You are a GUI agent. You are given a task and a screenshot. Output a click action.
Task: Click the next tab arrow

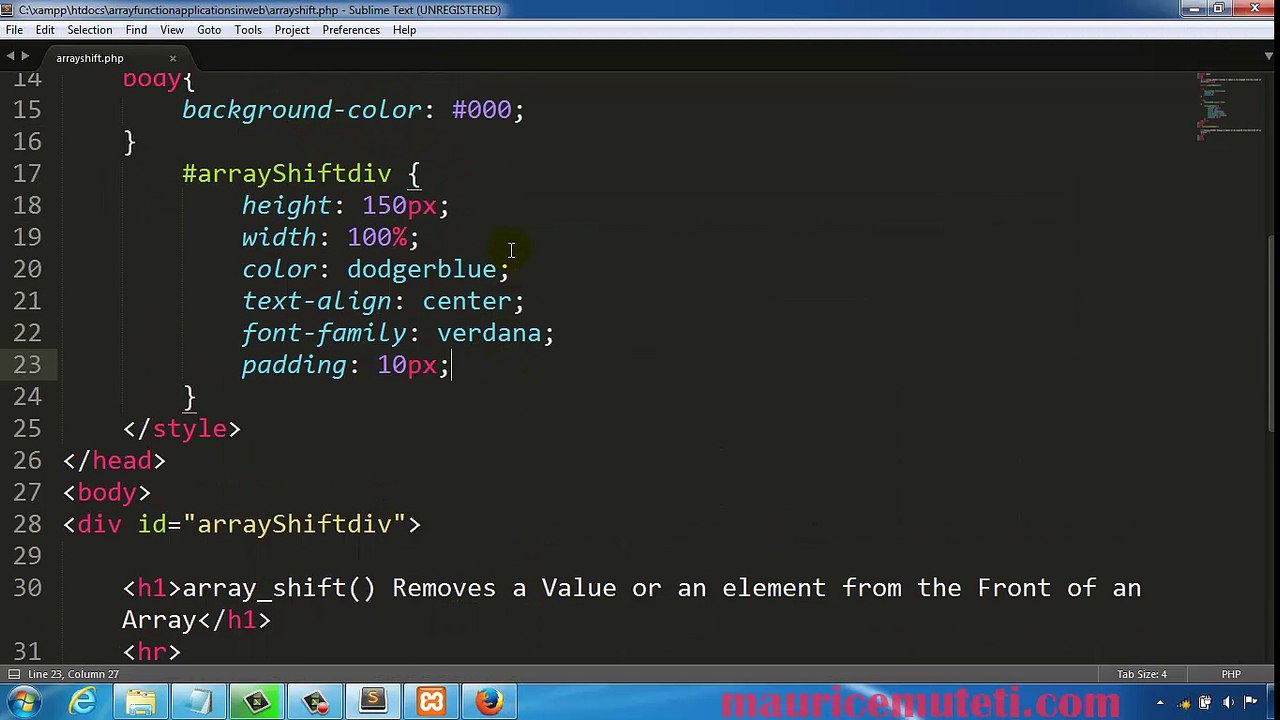click(25, 57)
